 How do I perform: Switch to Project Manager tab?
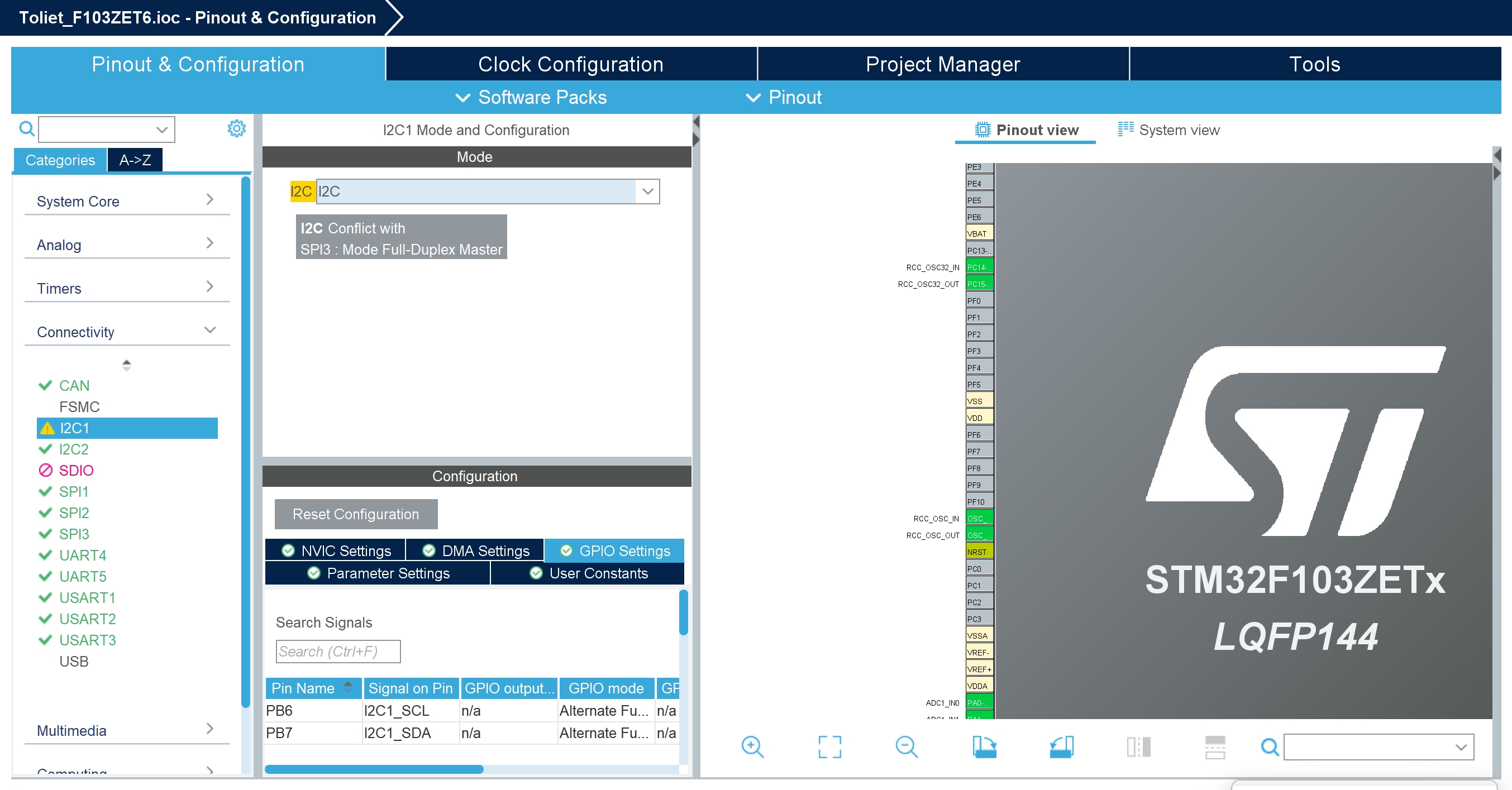tap(943, 64)
